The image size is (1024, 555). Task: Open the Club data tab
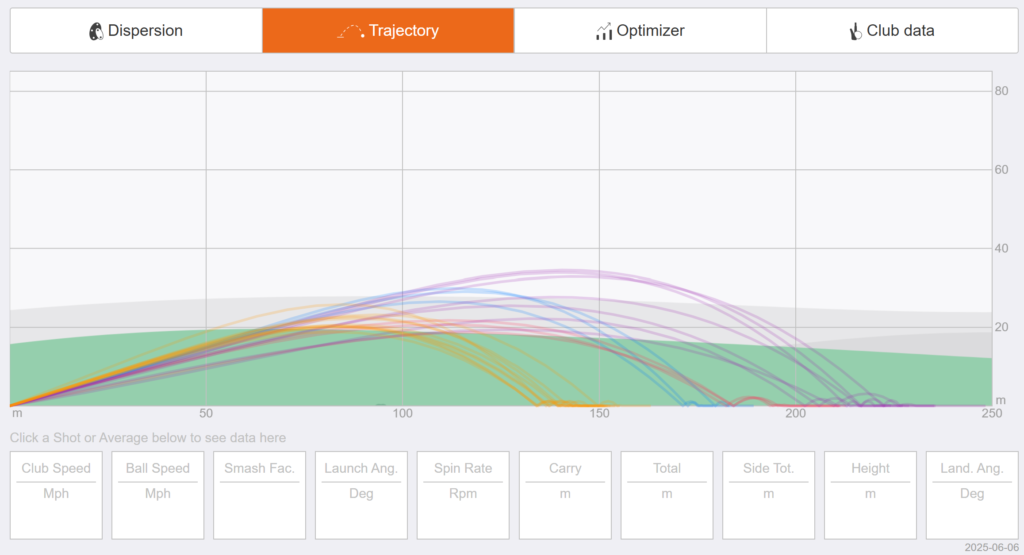(x=892, y=31)
